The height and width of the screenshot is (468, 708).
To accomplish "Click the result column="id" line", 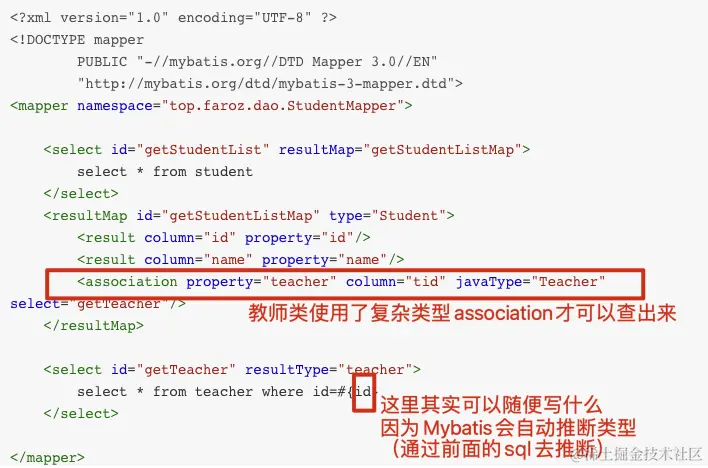I will (x=224, y=238).
